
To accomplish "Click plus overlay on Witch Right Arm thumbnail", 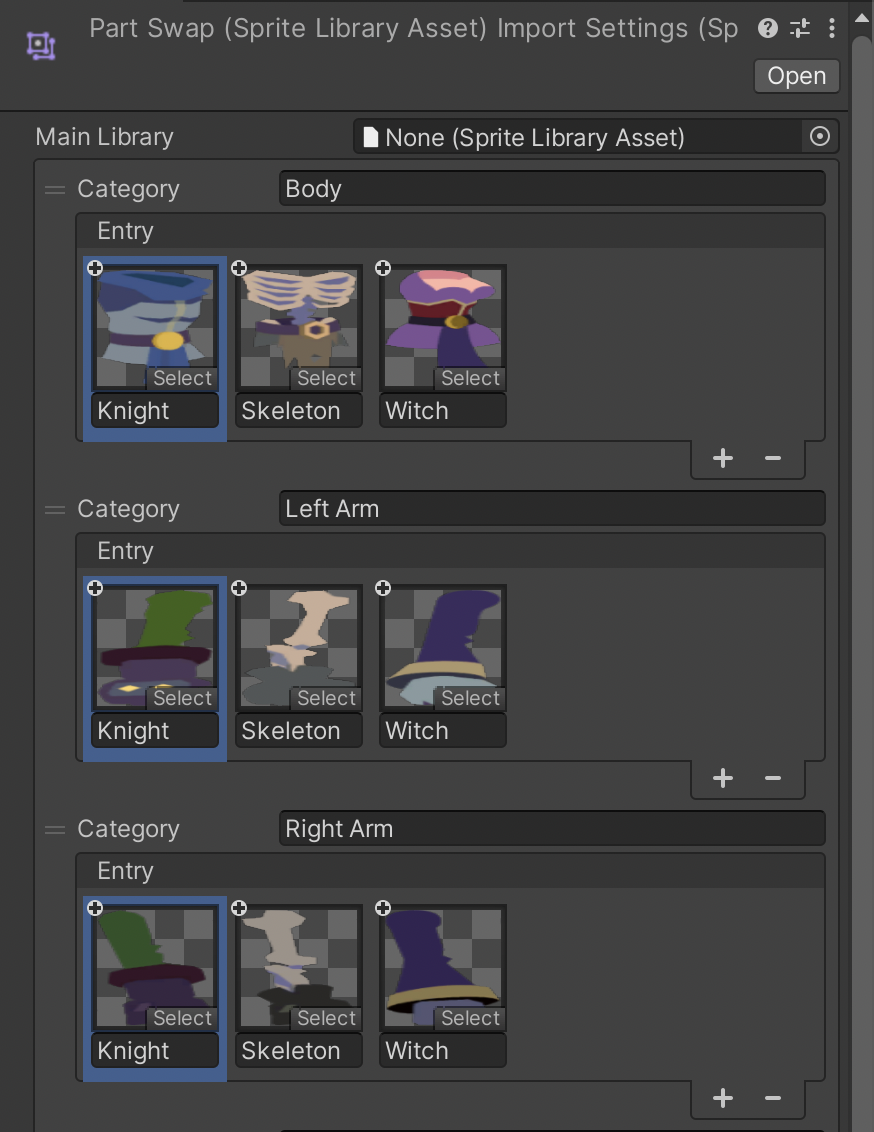I will (x=383, y=908).
